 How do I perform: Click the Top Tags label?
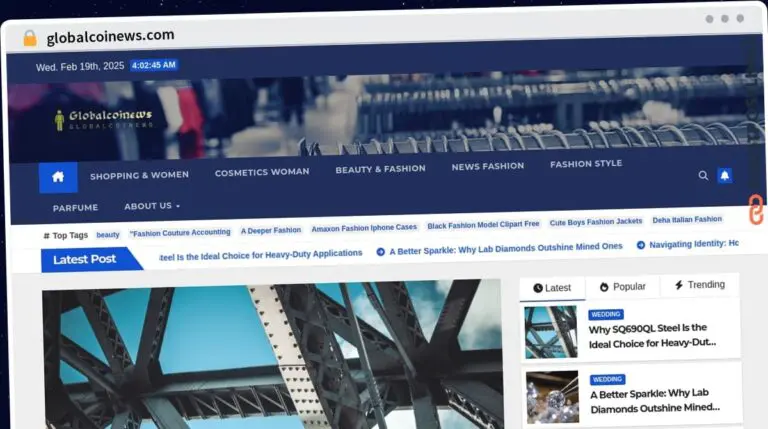pyautogui.click(x=66, y=236)
